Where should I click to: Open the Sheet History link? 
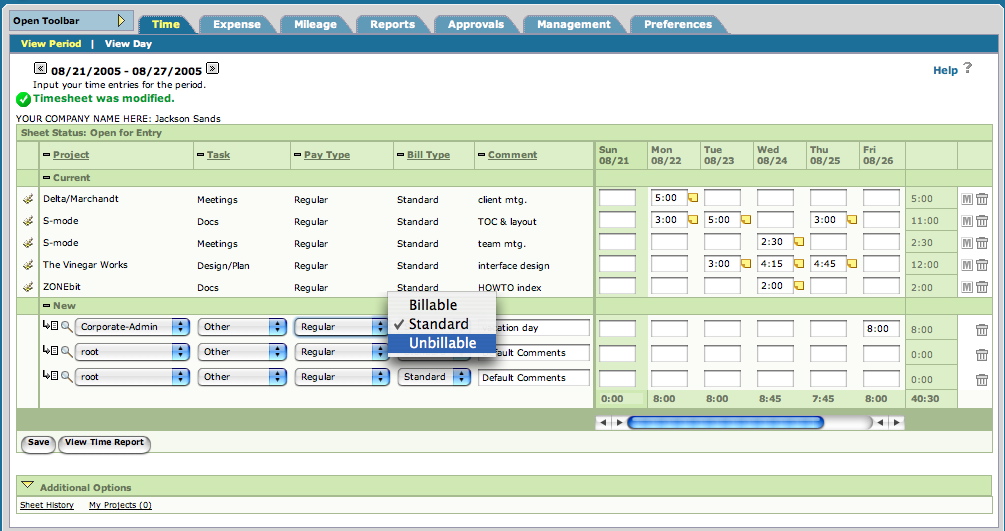(47, 505)
